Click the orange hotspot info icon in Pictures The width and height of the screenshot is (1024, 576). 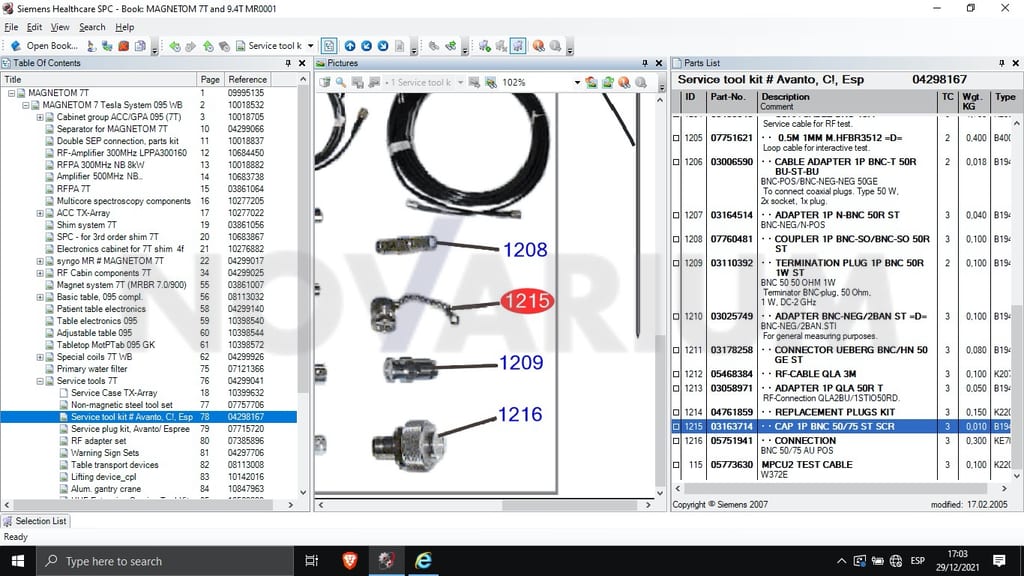624,82
